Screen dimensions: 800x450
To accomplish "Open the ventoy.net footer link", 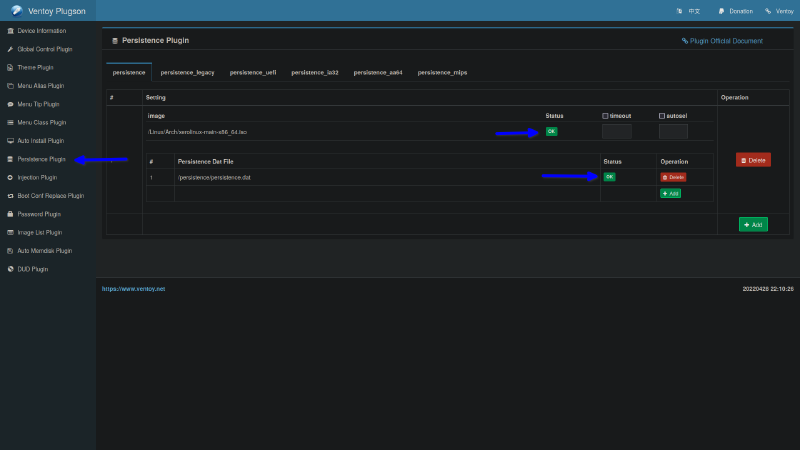I will [x=133, y=288].
